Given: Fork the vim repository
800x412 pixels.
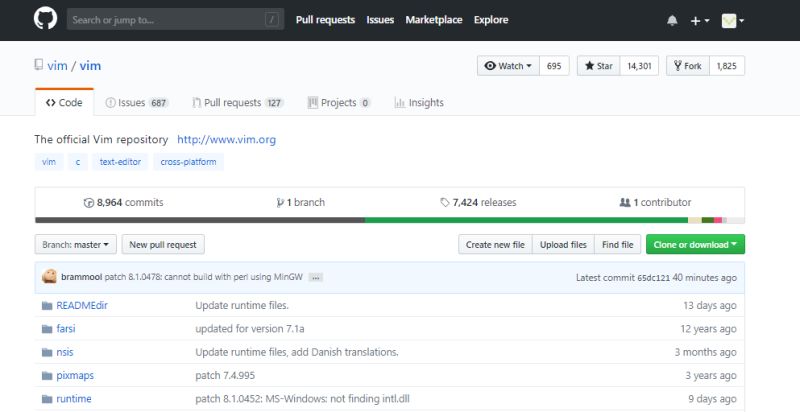Looking at the screenshot, I should tap(688, 66).
